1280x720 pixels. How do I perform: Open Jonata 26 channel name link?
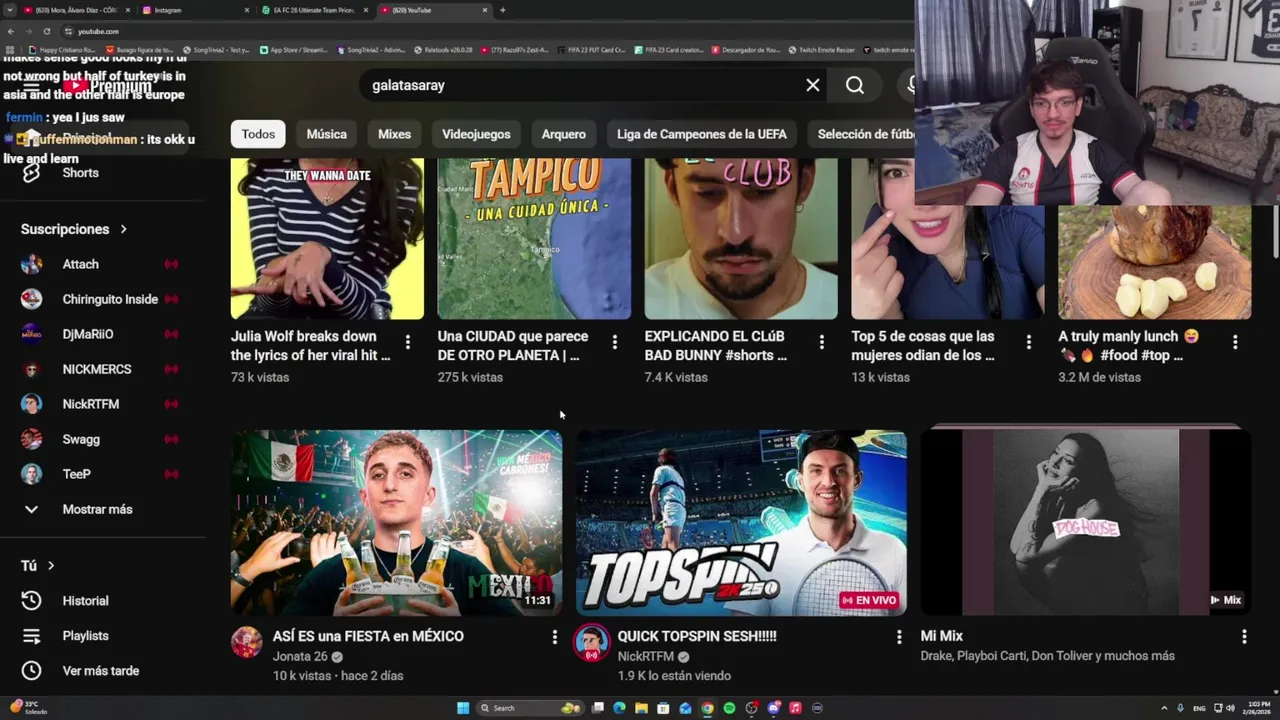[300, 656]
